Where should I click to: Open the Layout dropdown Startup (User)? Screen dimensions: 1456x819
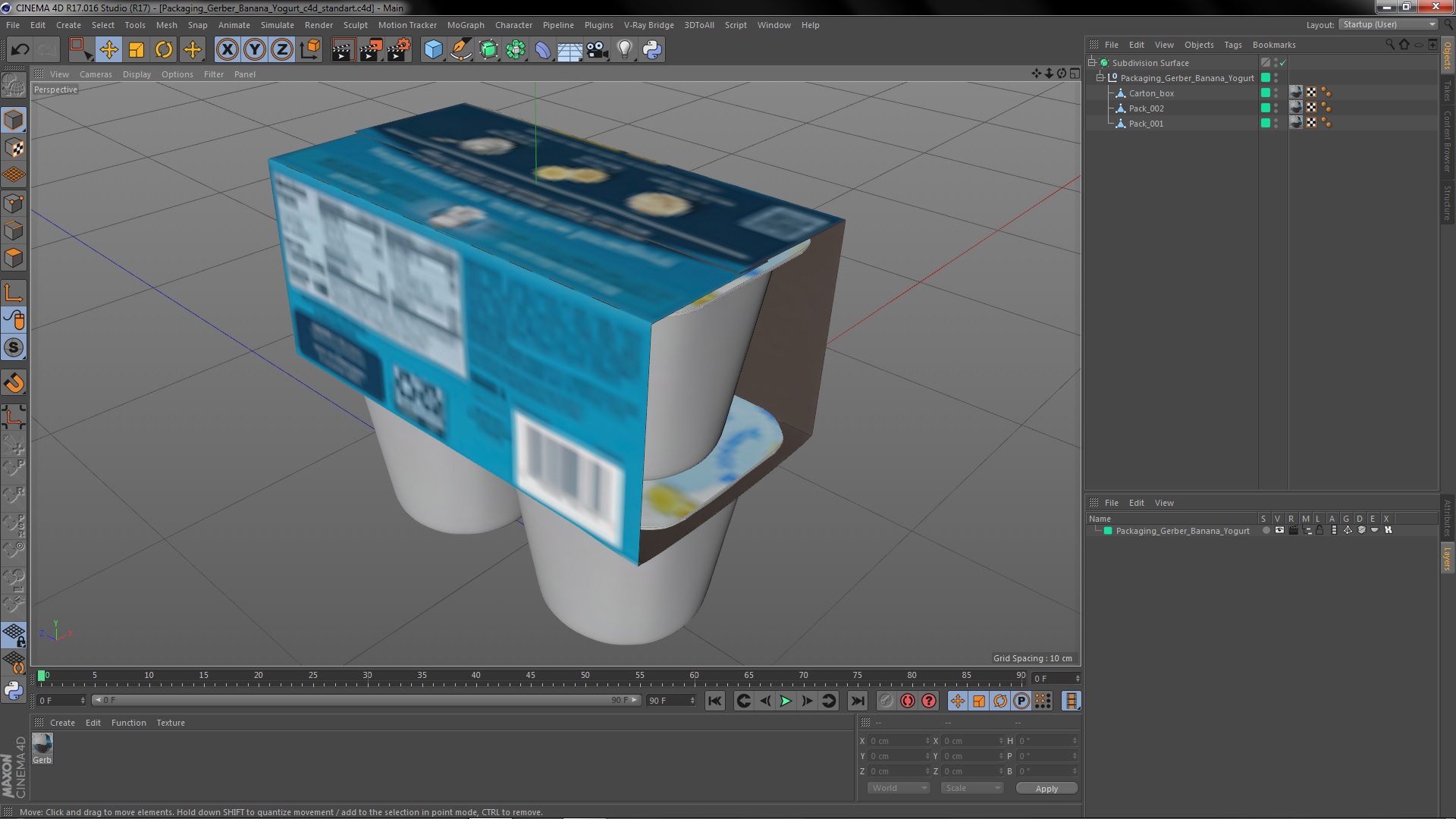click(x=1388, y=25)
